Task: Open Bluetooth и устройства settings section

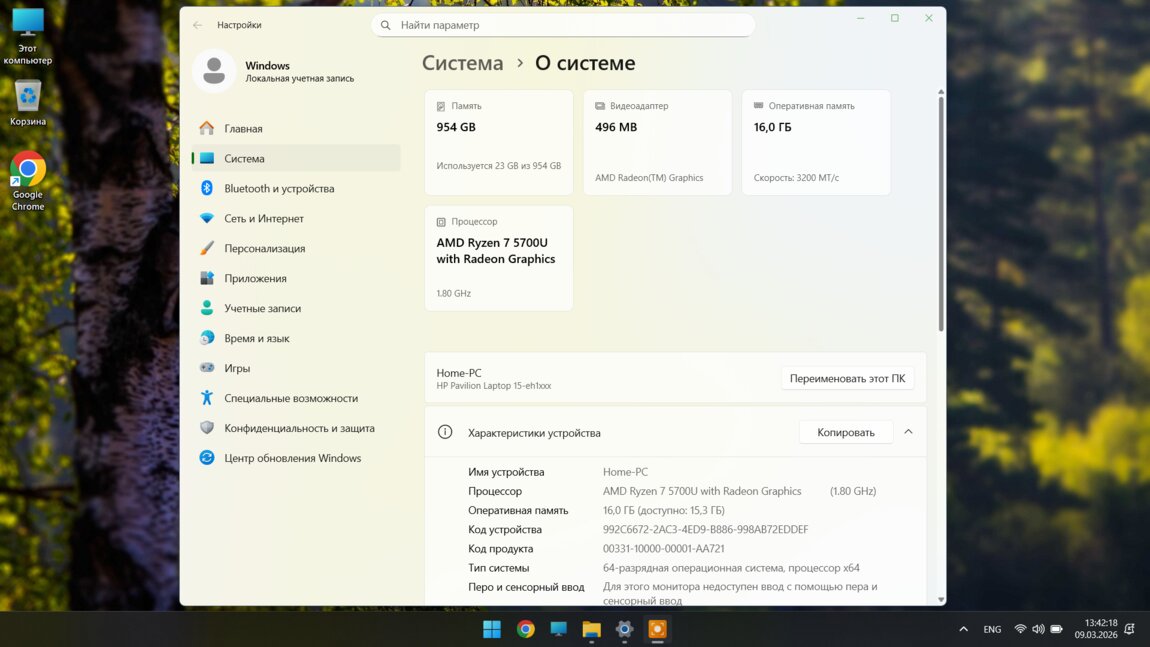Action: (279, 188)
